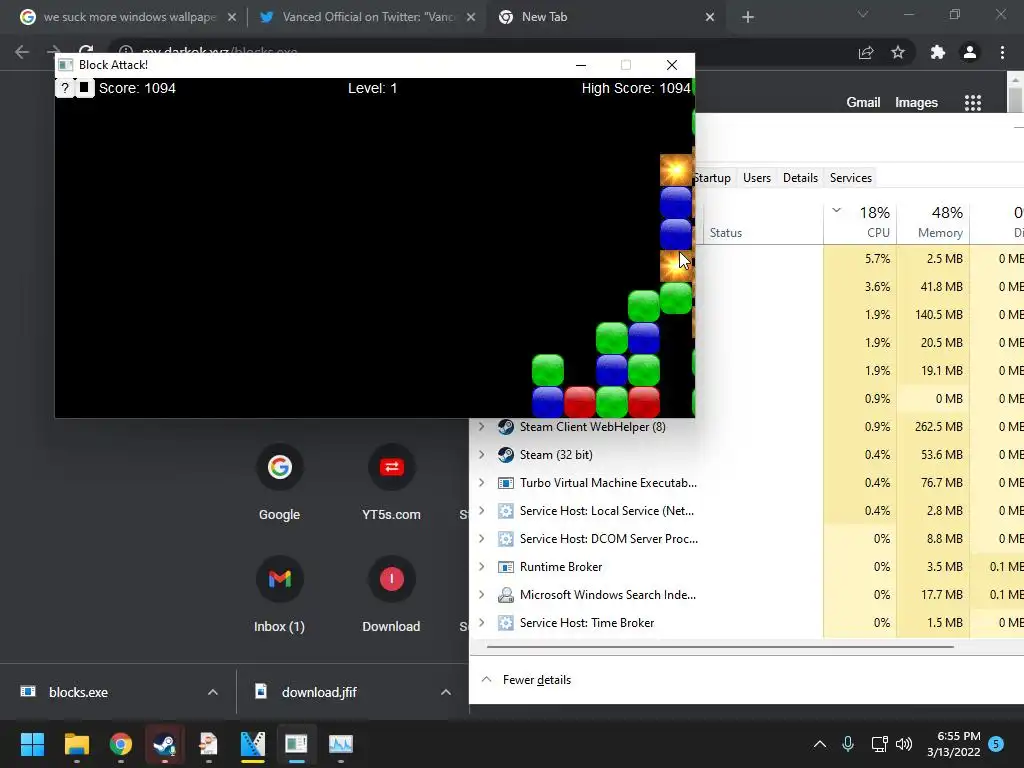Open Windows Start menu

(32, 744)
